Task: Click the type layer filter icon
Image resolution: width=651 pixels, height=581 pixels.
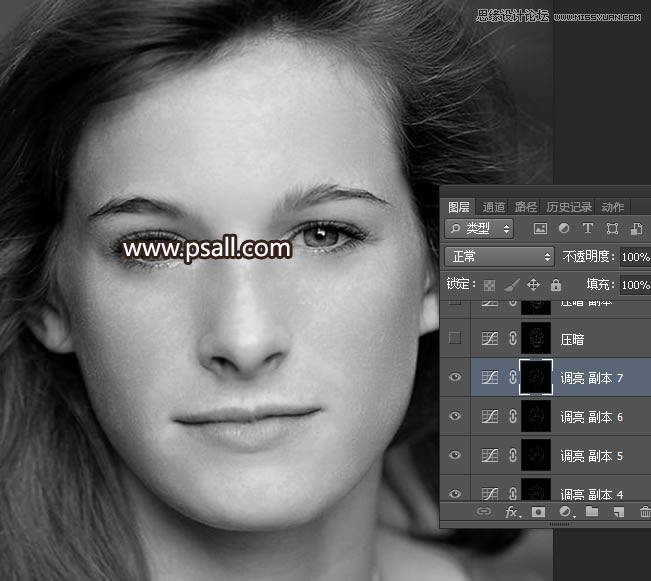Action: click(588, 229)
